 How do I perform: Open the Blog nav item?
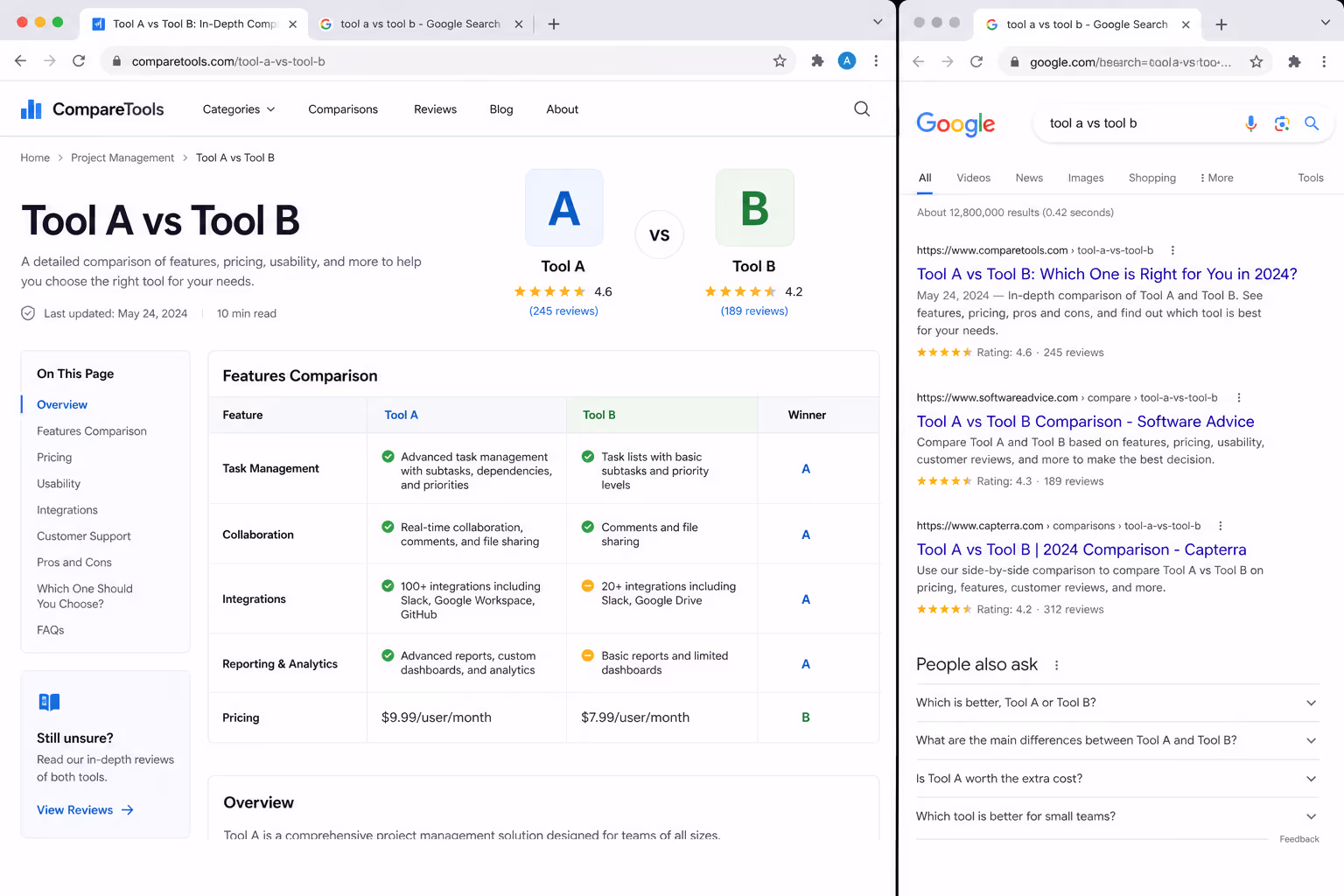coord(501,109)
